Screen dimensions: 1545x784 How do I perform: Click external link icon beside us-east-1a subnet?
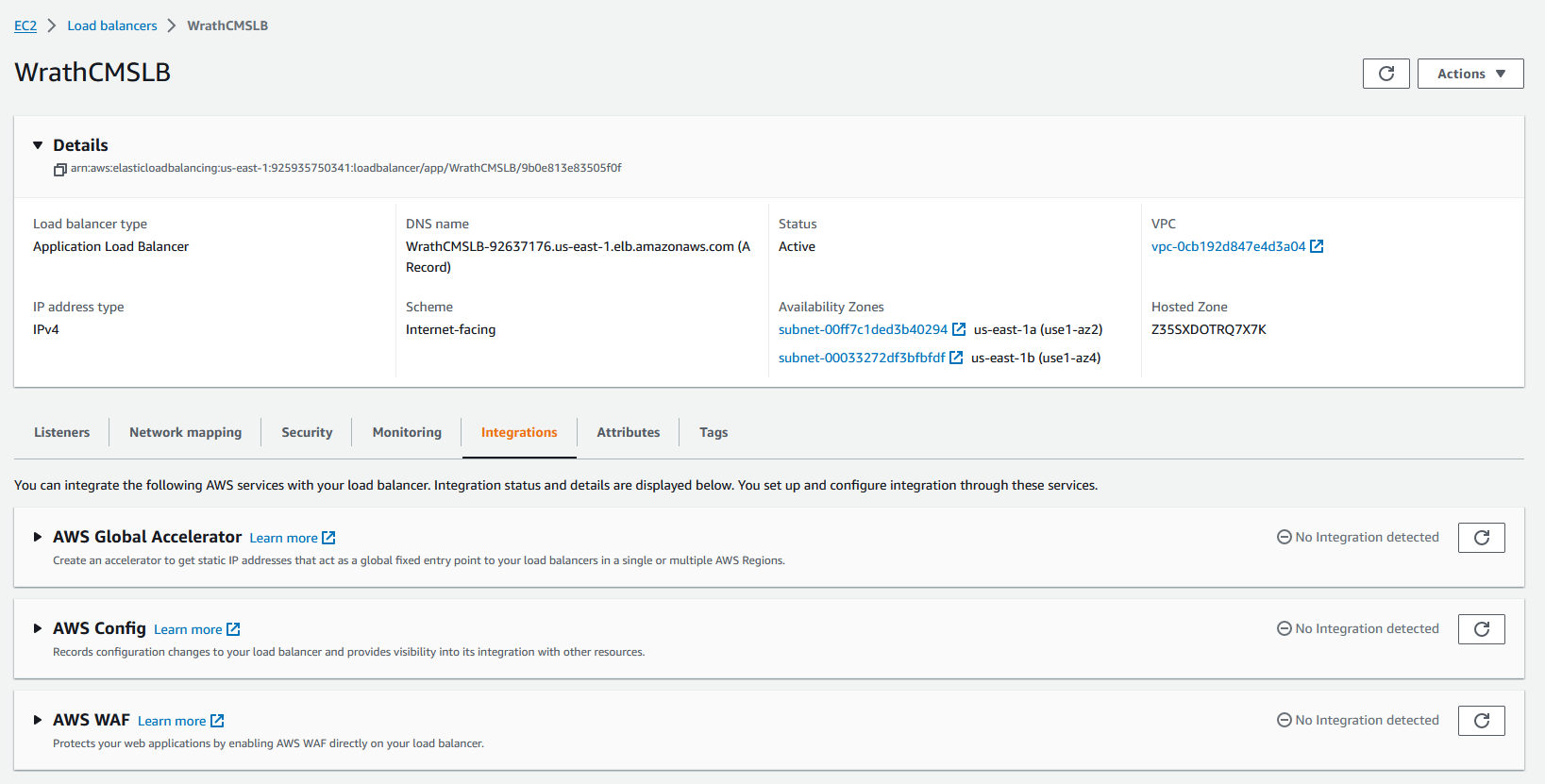959,329
